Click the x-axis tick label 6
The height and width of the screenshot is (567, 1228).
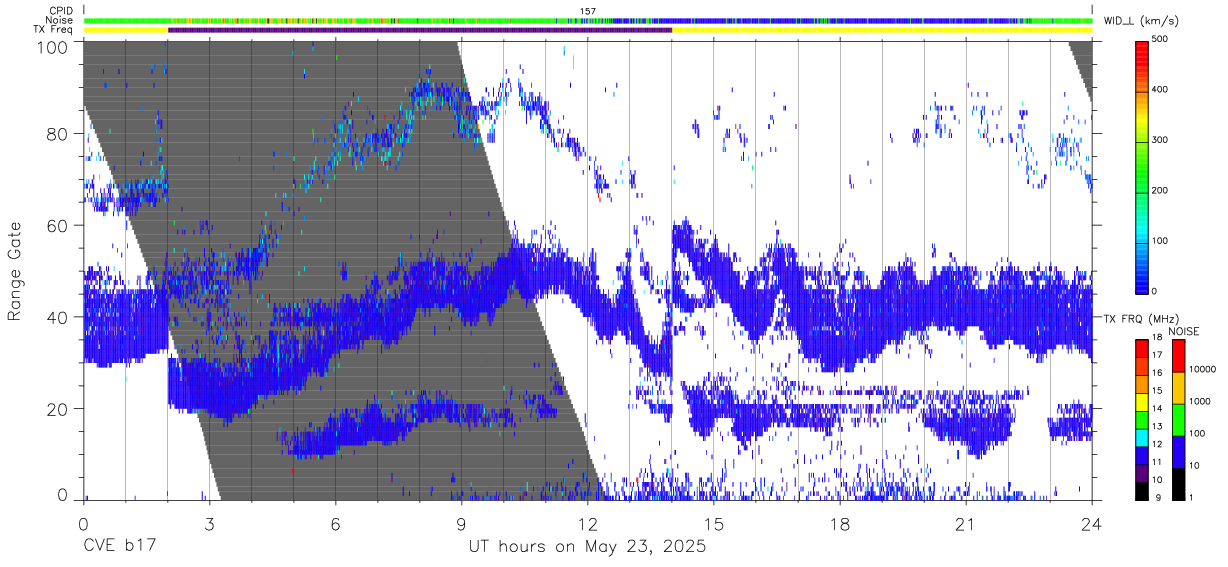click(335, 524)
